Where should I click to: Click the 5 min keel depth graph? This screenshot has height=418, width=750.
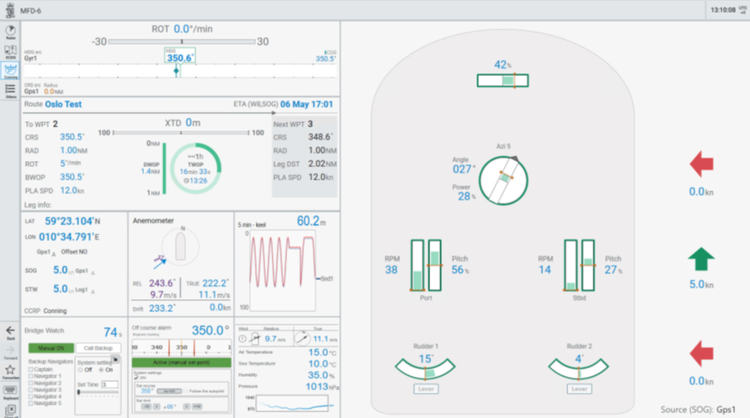coord(282,270)
